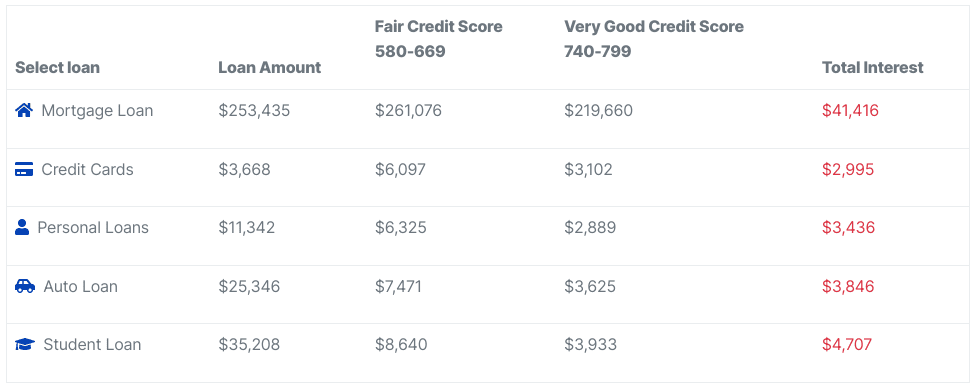The height and width of the screenshot is (388, 976).
Task: Click the Personal Loans person icon
Action: tap(22, 227)
